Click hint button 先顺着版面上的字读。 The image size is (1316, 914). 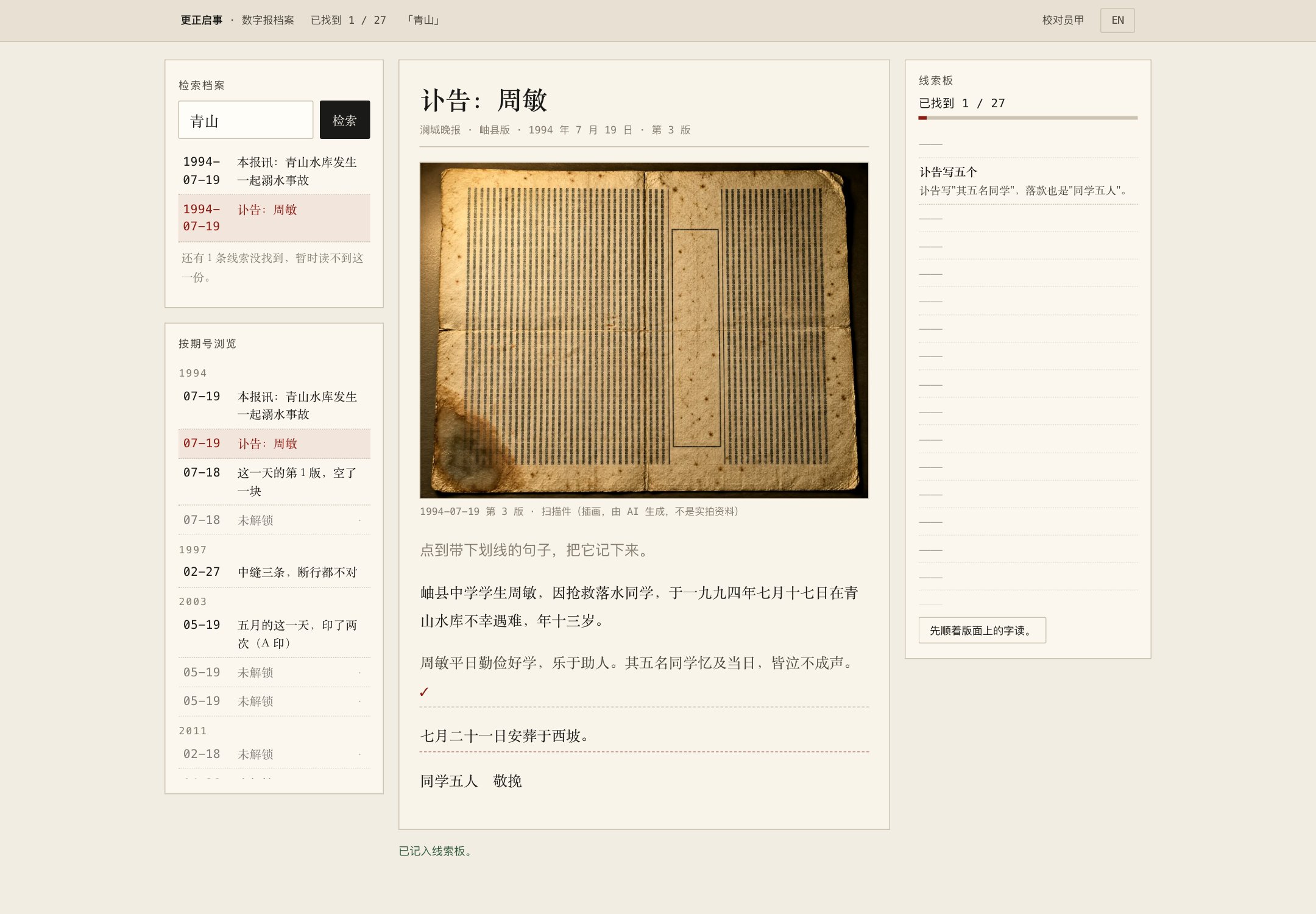click(x=982, y=630)
